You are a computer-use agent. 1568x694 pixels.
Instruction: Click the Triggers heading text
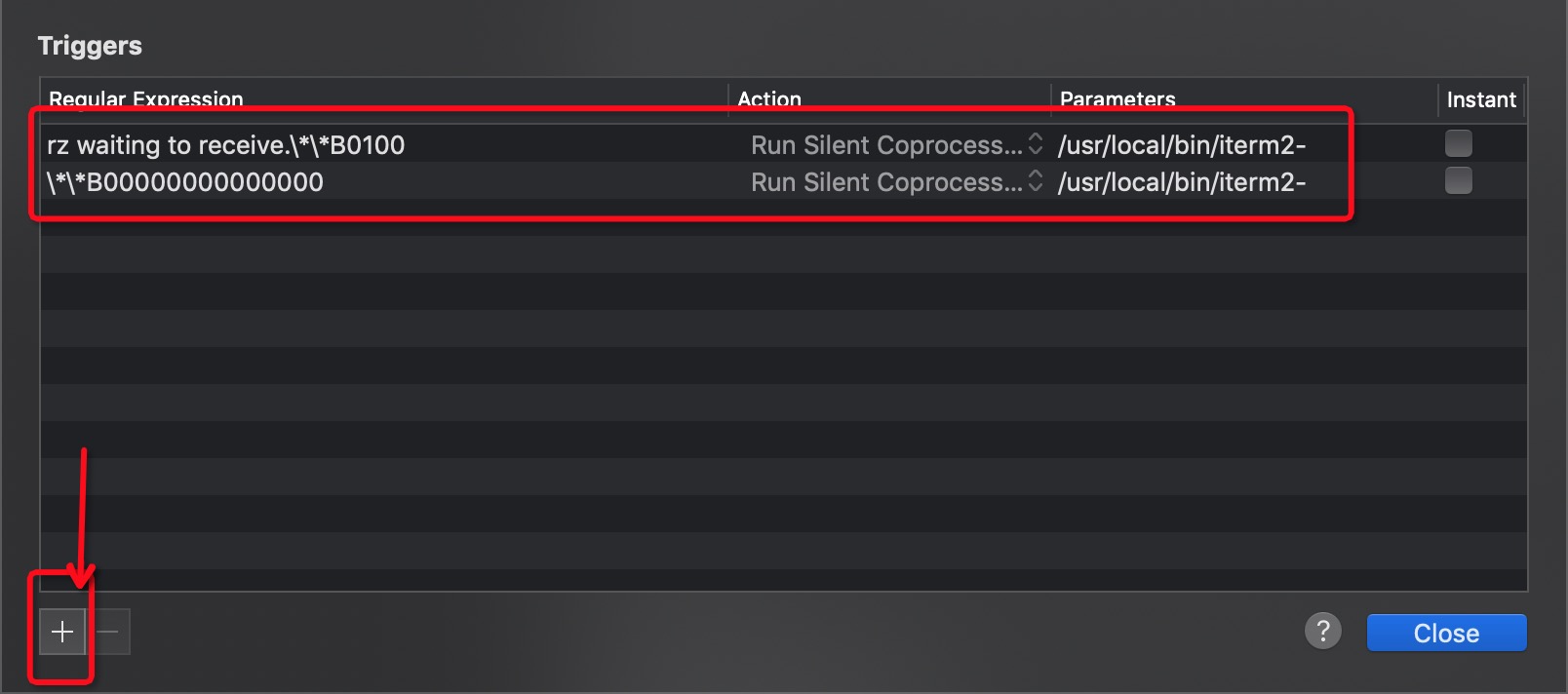tap(90, 46)
